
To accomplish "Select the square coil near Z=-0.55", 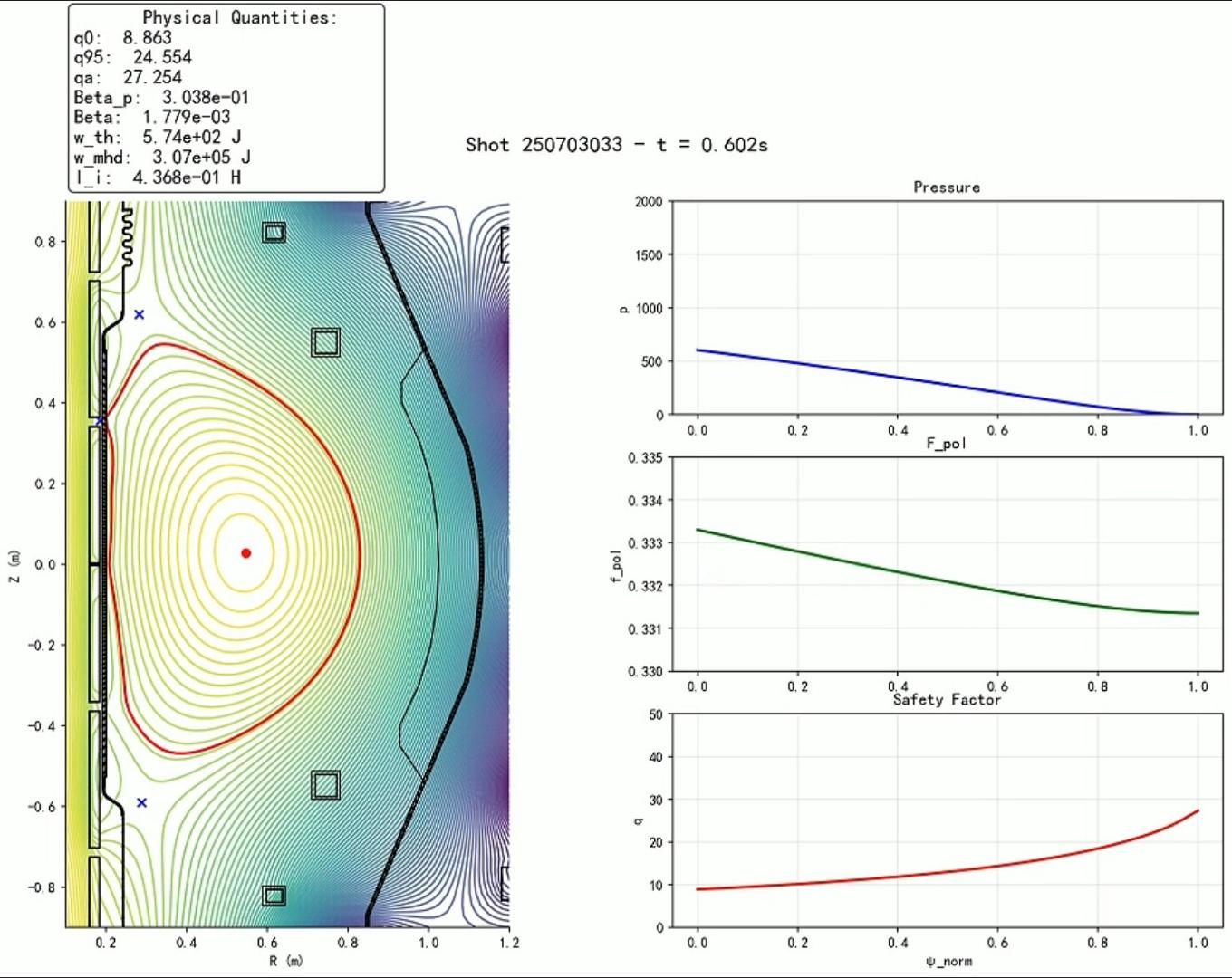I will pyautogui.click(x=325, y=784).
